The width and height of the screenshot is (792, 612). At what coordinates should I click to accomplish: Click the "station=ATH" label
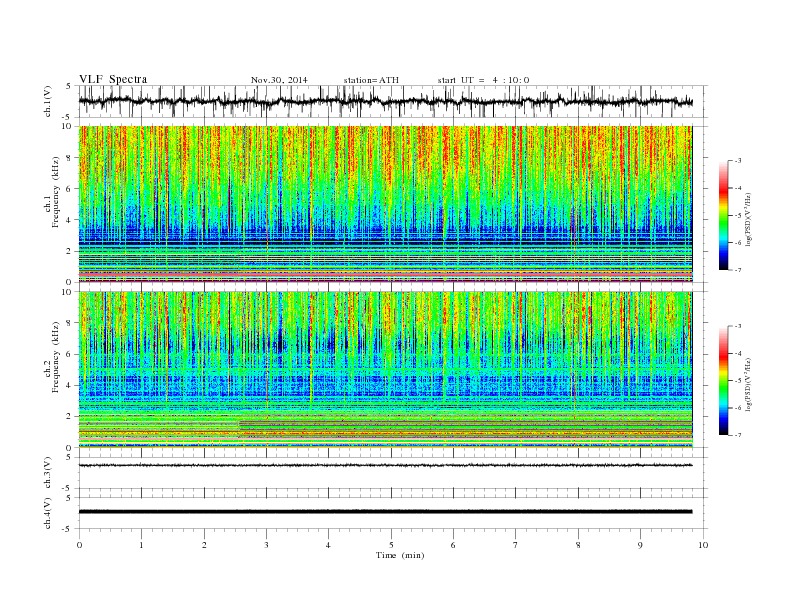point(371,80)
